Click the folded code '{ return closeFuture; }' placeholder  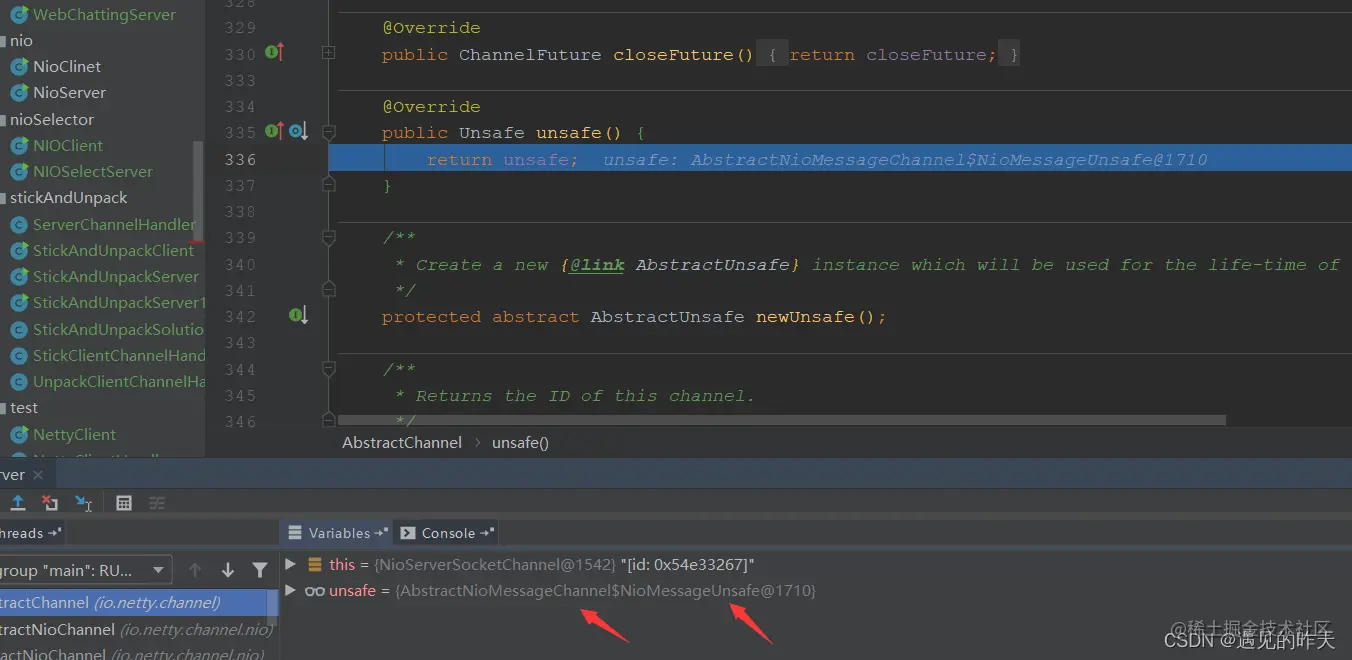pos(889,55)
